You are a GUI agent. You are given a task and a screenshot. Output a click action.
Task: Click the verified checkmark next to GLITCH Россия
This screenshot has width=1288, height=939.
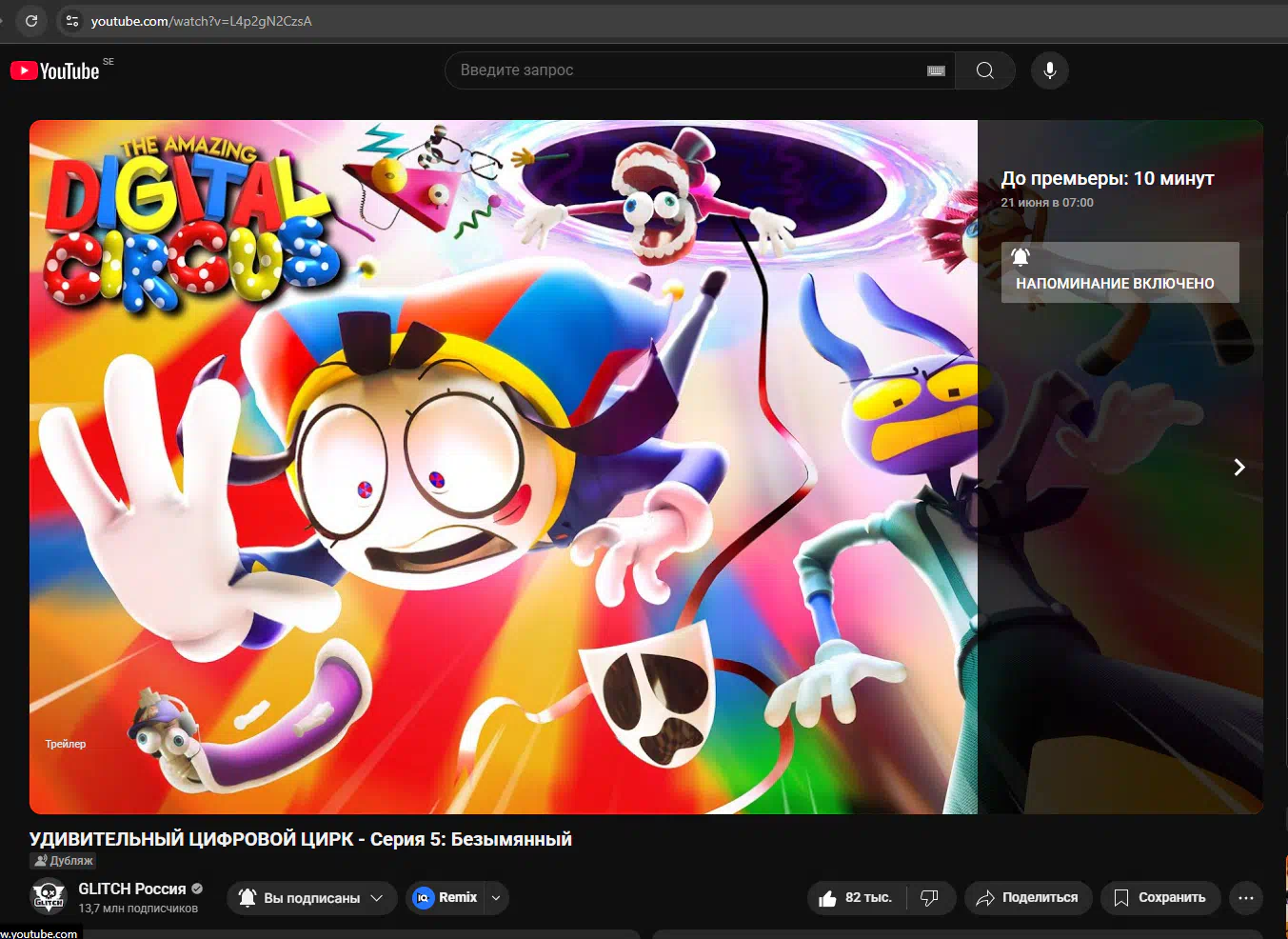coord(197,889)
